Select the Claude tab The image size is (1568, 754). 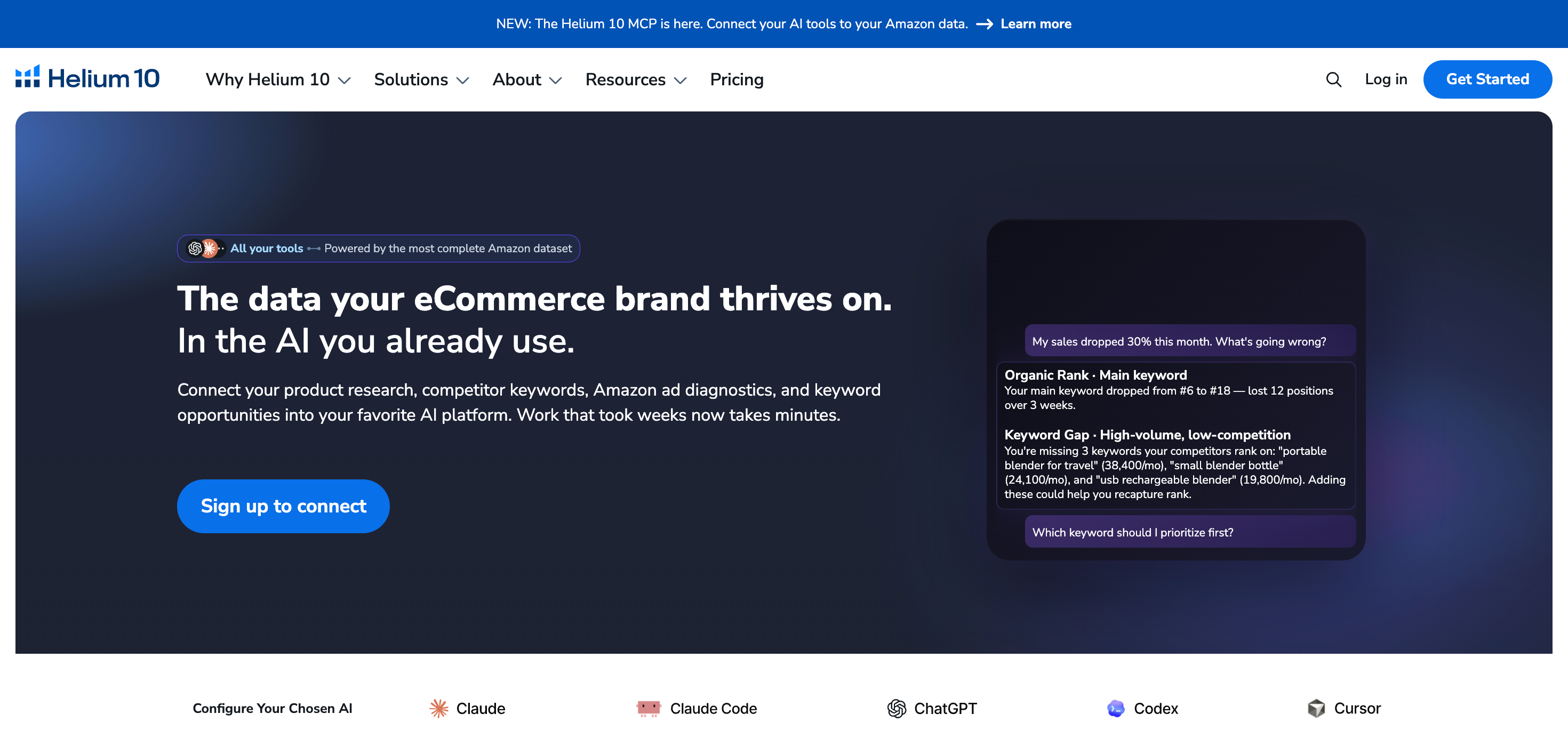(x=468, y=708)
